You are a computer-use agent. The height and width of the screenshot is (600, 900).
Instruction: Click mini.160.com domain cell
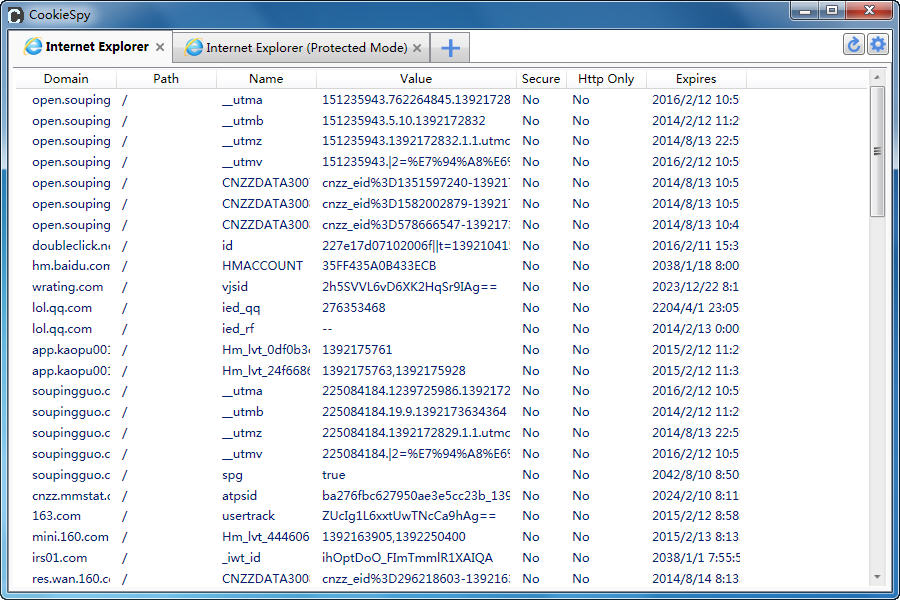pyautogui.click(x=70, y=537)
